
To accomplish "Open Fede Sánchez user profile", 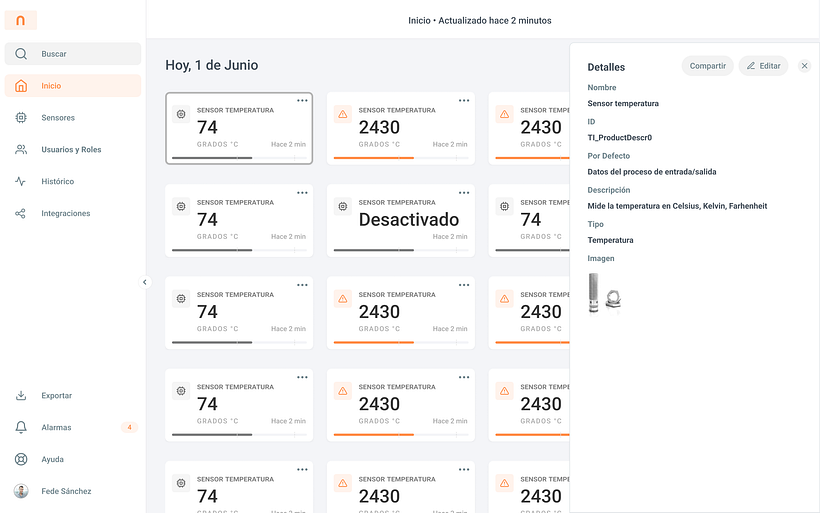I will (x=66, y=492).
